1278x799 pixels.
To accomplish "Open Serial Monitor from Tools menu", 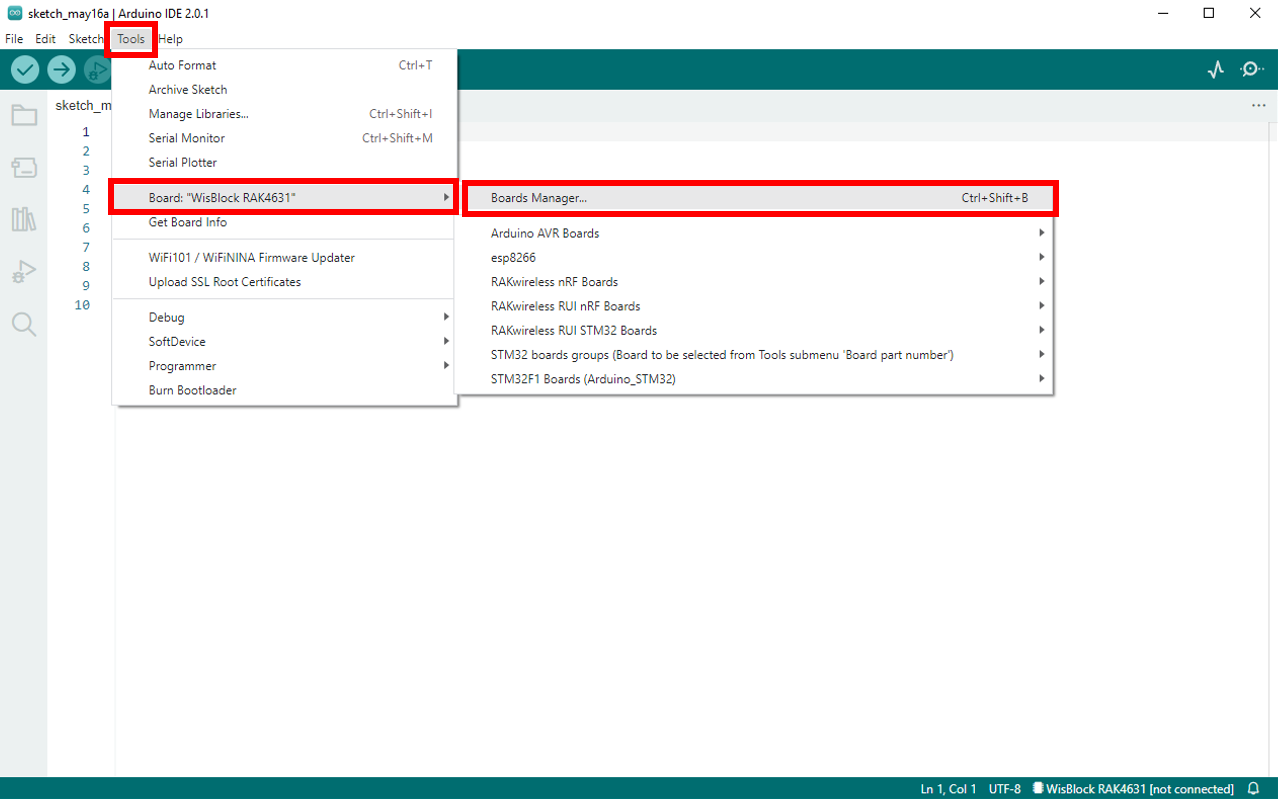I will click(285, 138).
